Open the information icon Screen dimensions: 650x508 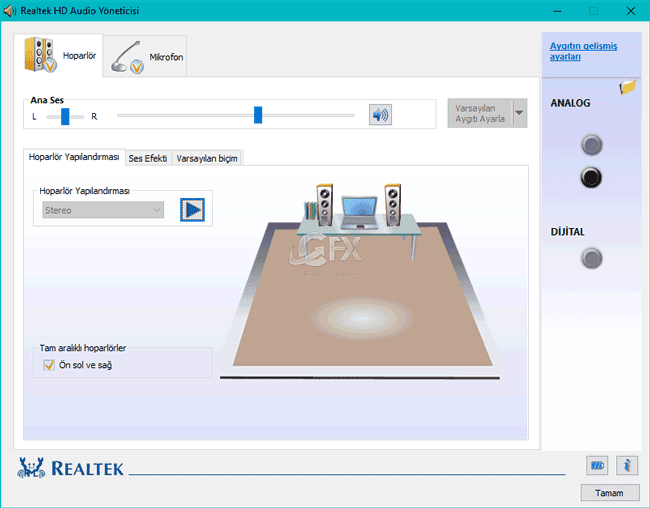pos(627,466)
